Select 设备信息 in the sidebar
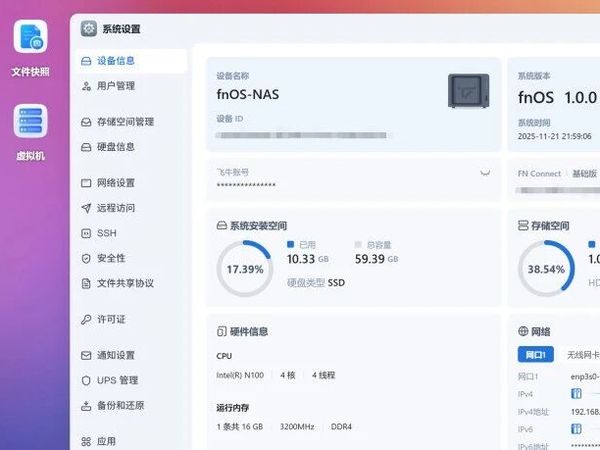 pos(131,61)
